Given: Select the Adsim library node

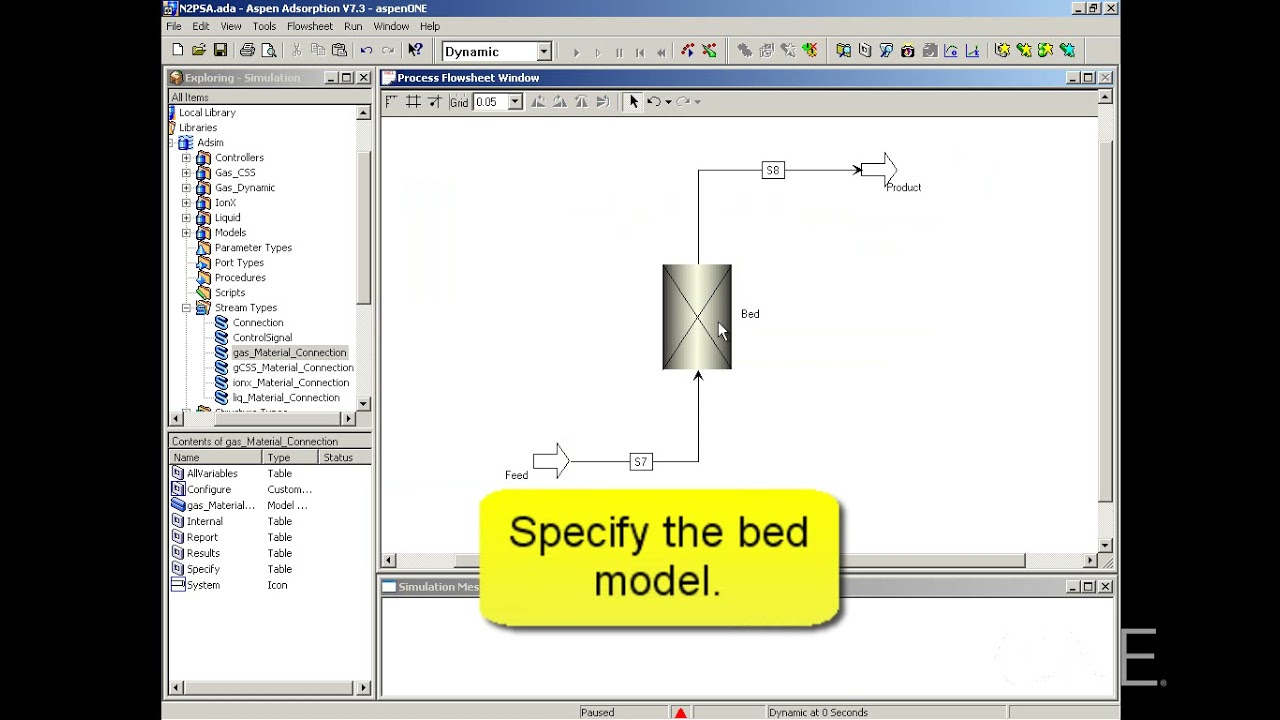Looking at the screenshot, I should click(210, 143).
